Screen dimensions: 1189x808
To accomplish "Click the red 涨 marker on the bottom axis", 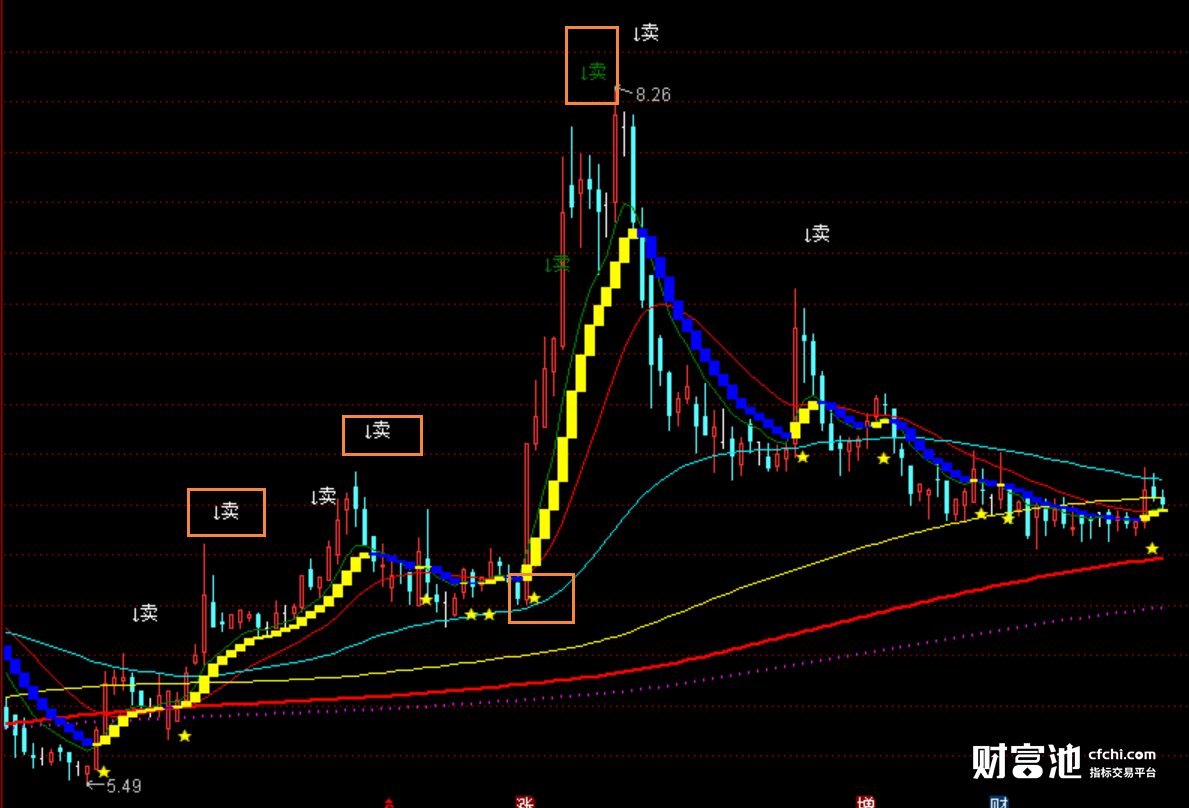I will [x=525, y=802].
